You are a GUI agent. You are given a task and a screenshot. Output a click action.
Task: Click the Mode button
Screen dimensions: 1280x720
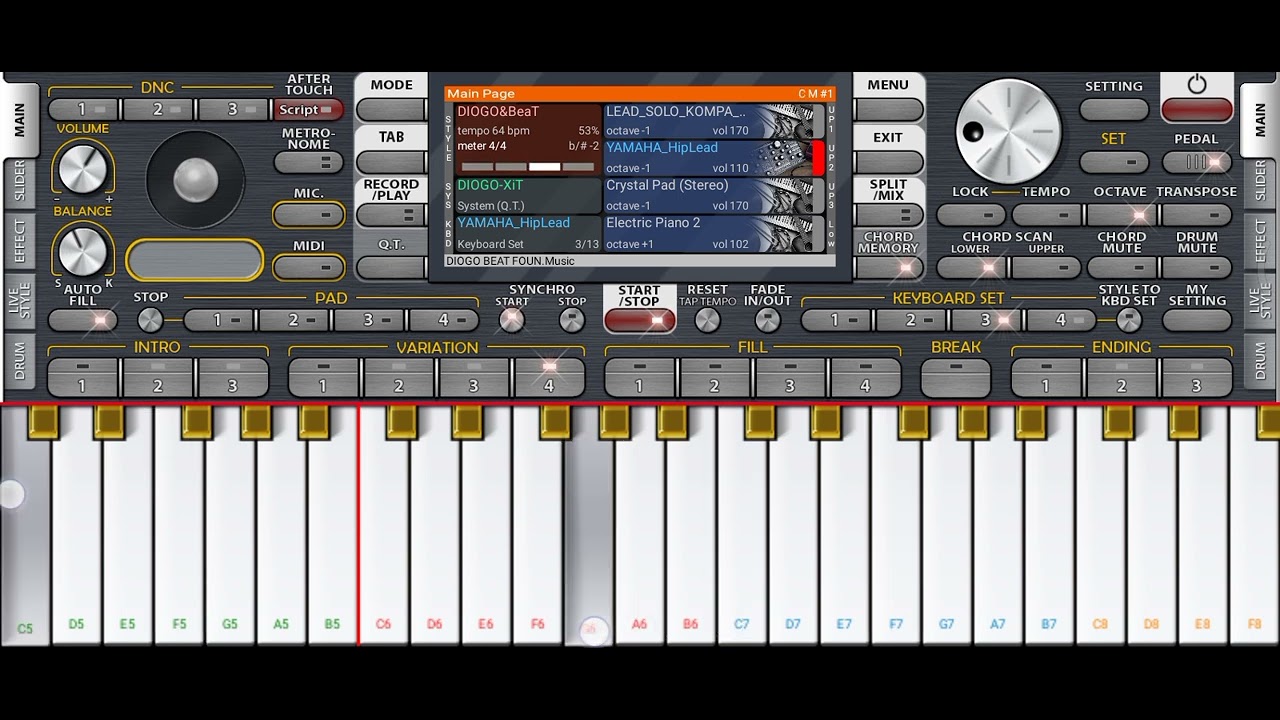click(x=391, y=110)
